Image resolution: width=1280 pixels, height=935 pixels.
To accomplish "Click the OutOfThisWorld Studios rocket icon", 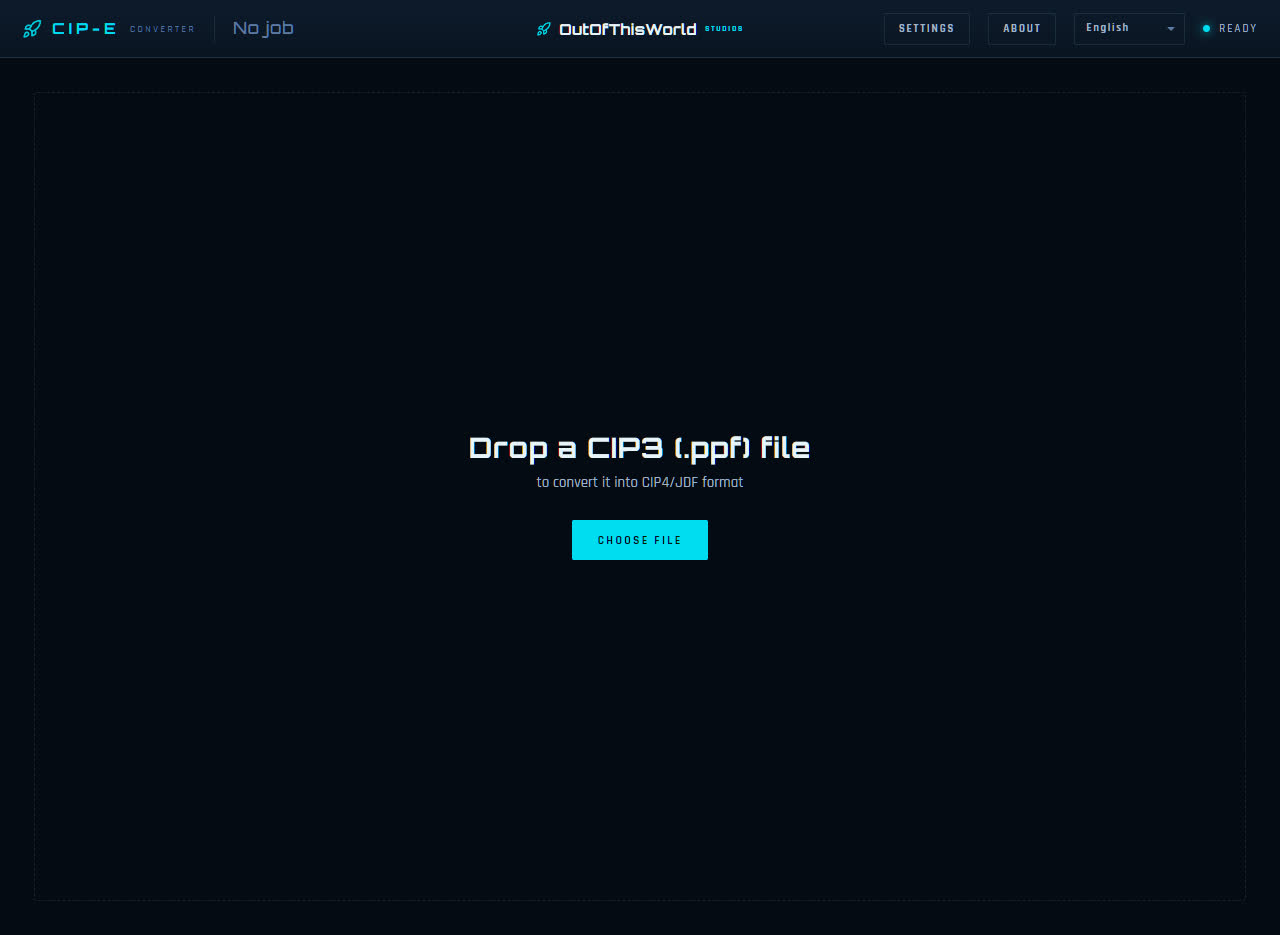I will pyautogui.click(x=544, y=29).
